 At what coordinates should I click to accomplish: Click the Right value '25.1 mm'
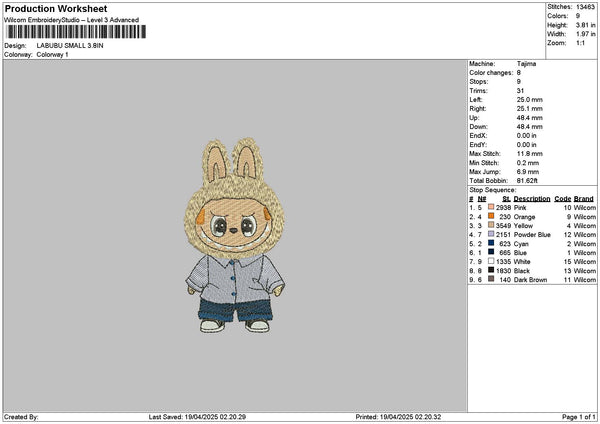pyautogui.click(x=530, y=109)
